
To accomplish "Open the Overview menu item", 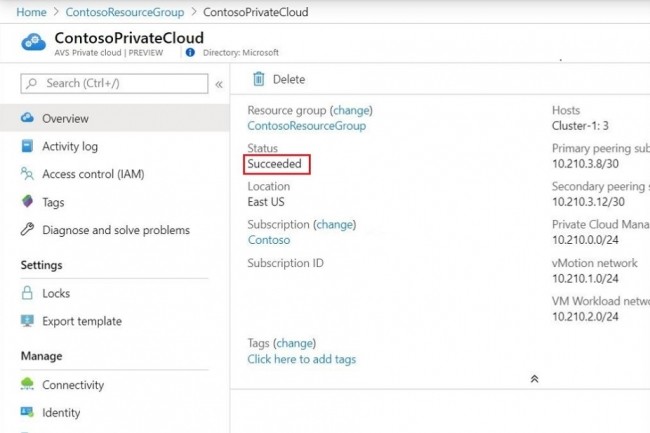I will pyautogui.click(x=114, y=118).
